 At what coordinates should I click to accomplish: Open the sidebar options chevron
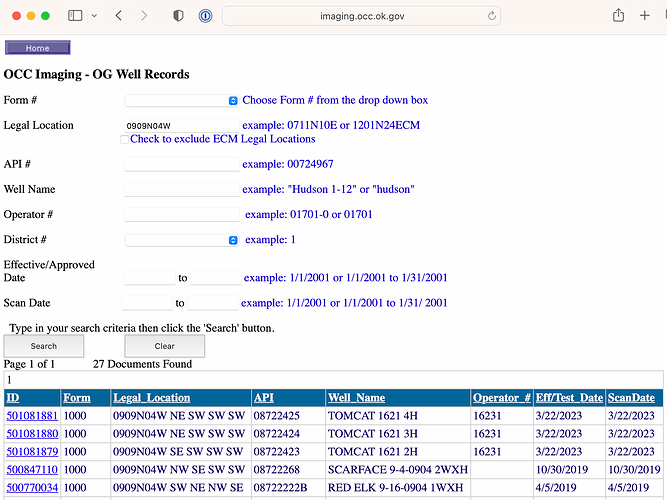(x=94, y=16)
